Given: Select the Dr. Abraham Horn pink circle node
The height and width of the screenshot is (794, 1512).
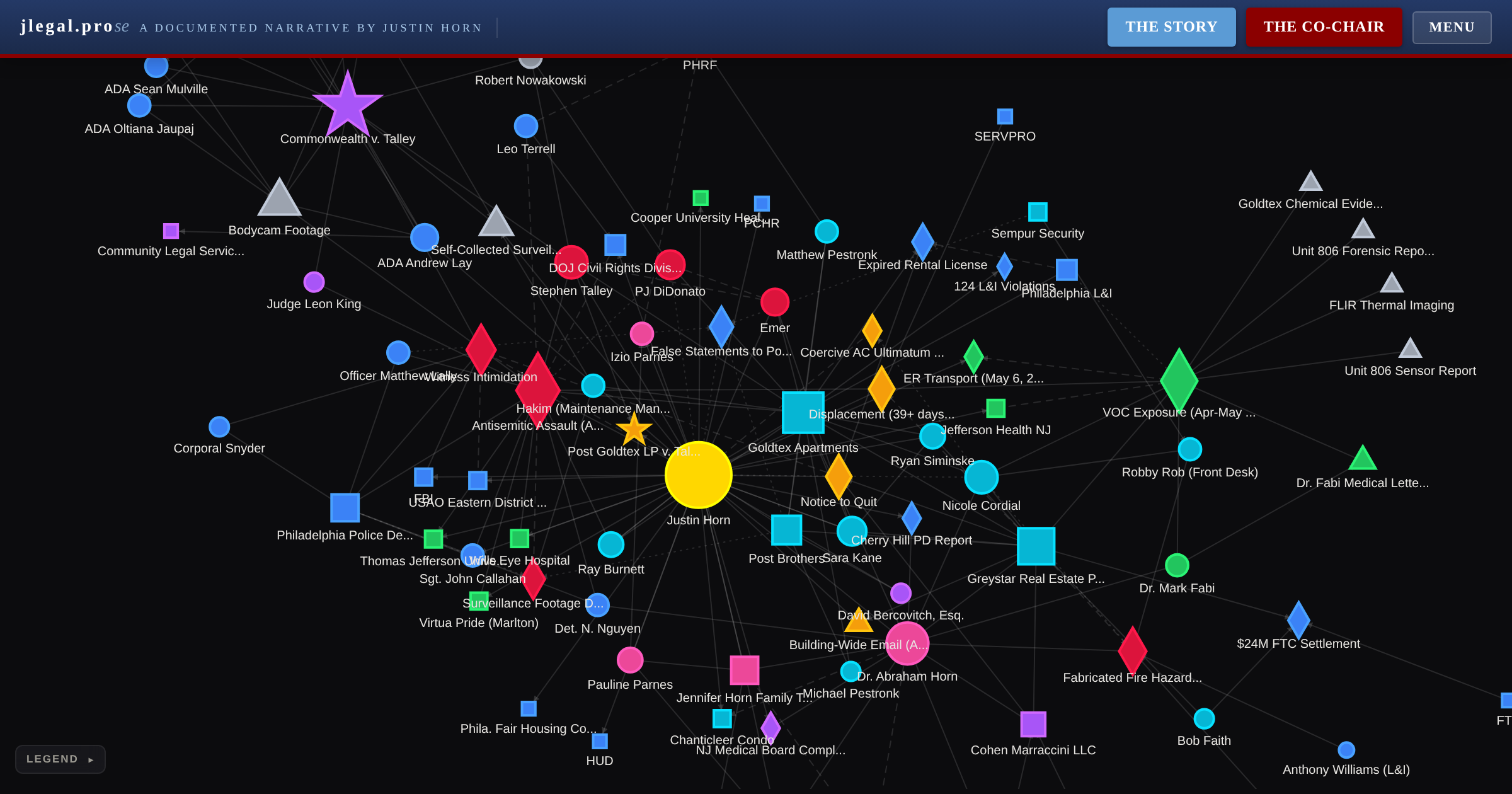Looking at the screenshot, I should [x=907, y=643].
